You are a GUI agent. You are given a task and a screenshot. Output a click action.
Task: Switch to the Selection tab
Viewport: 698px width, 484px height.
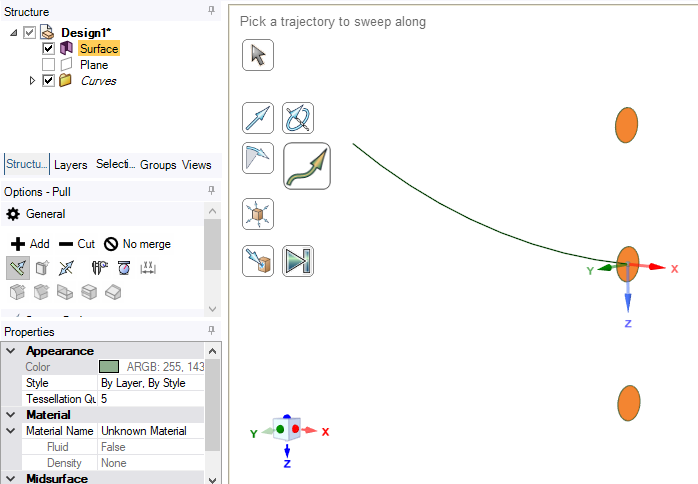(115, 164)
